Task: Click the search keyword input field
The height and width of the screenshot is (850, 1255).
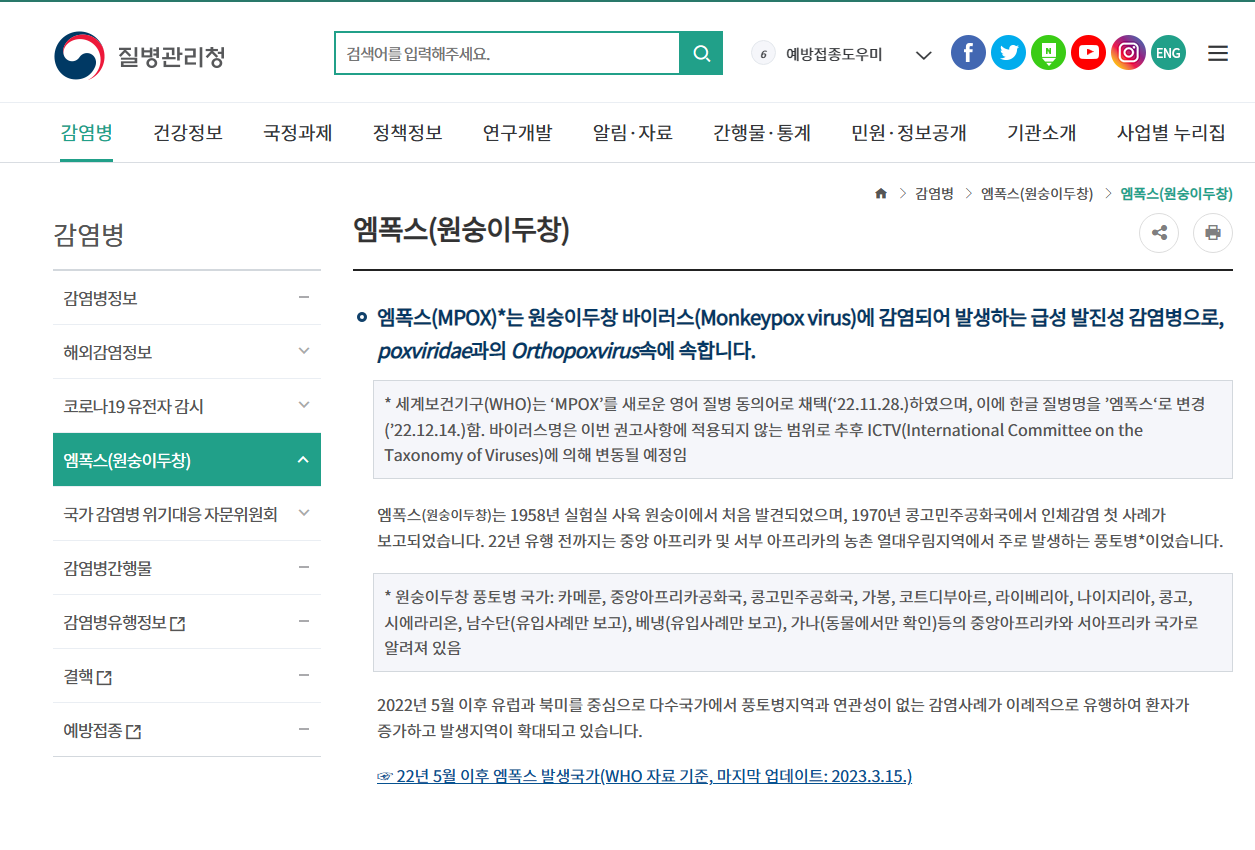Action: click(507, 53)
